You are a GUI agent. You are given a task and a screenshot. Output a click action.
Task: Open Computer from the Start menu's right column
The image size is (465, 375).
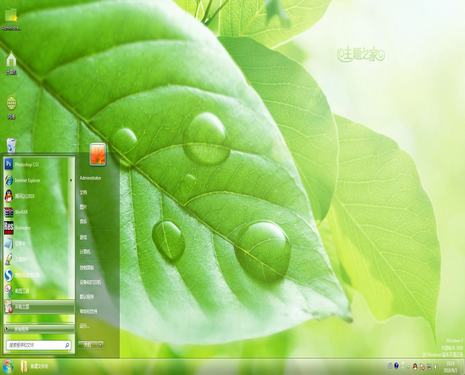tap(85, 252)
